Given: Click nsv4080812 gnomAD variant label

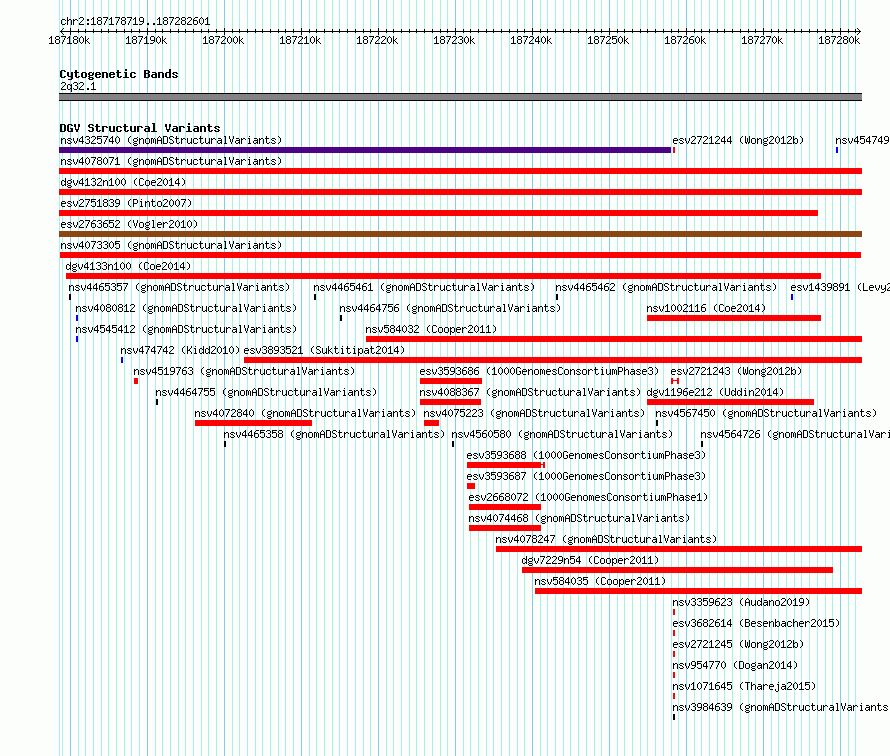Looking at the screenshot, I should tap(186, 308).
